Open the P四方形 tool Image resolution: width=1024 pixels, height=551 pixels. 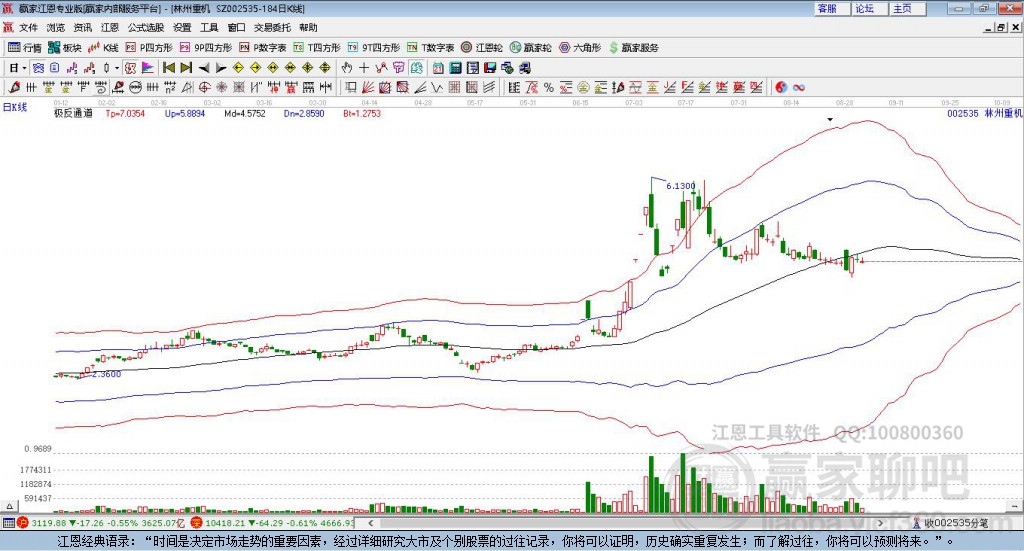(149, 48)
